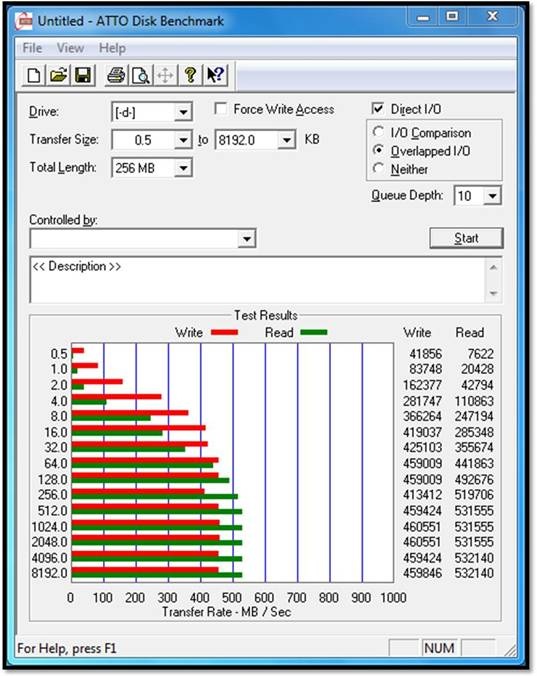The width and height of the screenshot is (537, 676).
Task: Open the View menu
Action: [x=70, y=48]
